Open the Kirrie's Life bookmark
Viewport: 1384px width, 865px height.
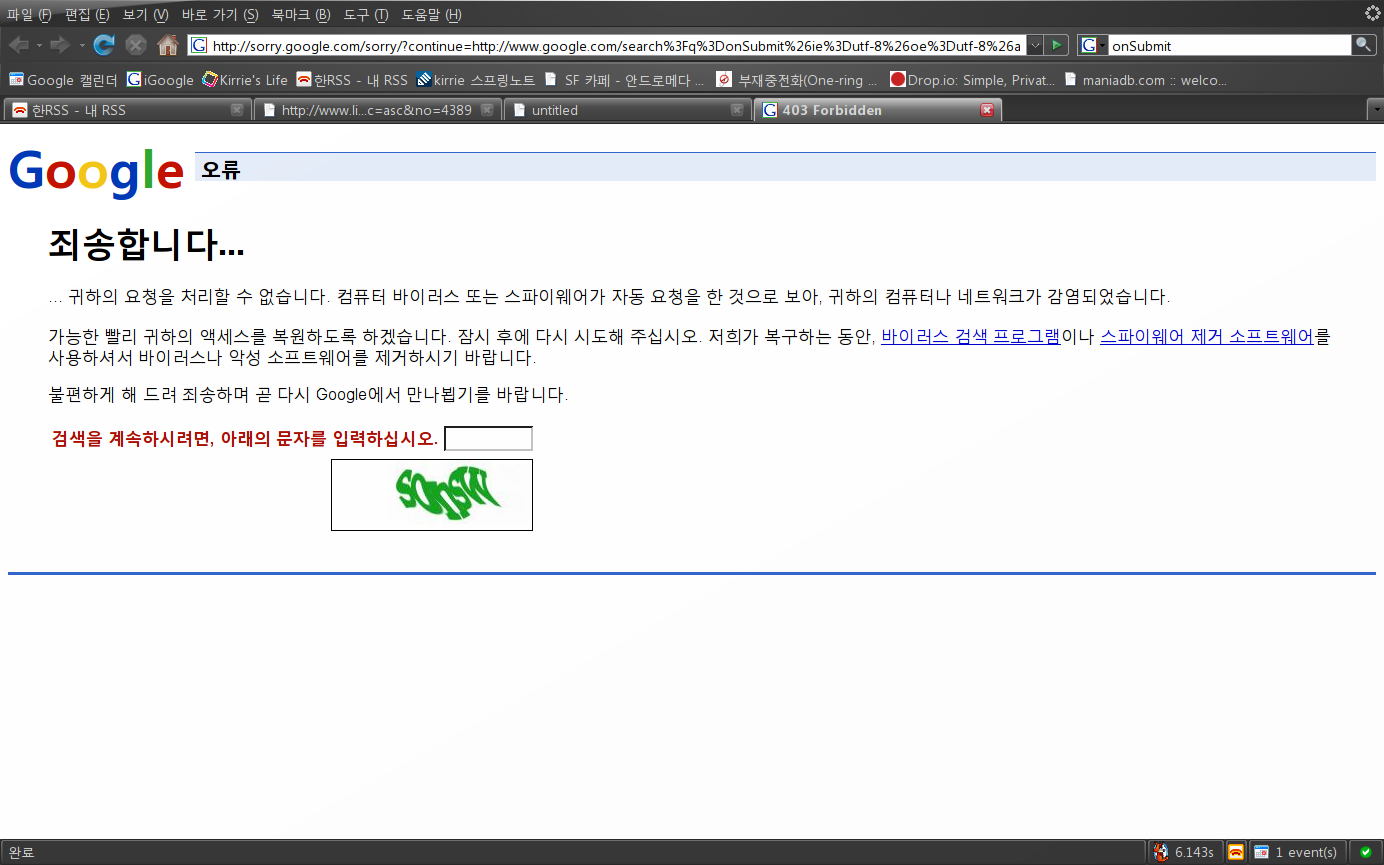click(244, 80)
